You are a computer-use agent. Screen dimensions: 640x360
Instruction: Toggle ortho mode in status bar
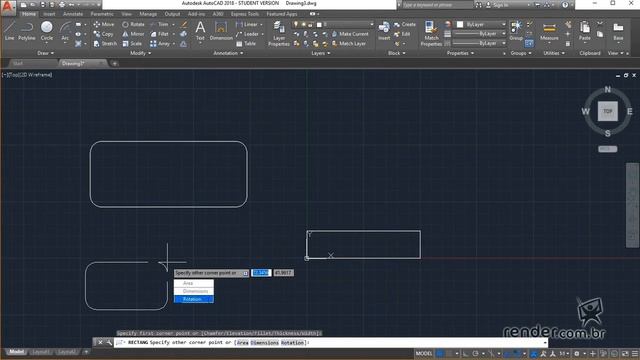(x=465, y=353)
